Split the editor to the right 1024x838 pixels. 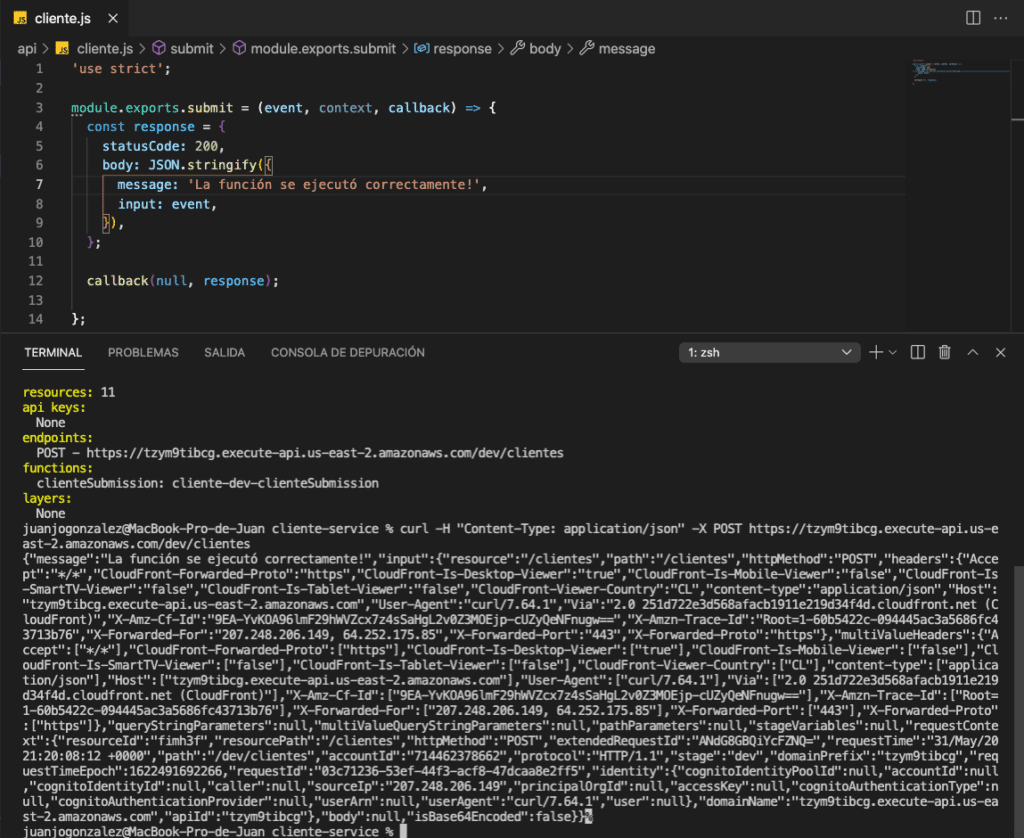point(973,18)
